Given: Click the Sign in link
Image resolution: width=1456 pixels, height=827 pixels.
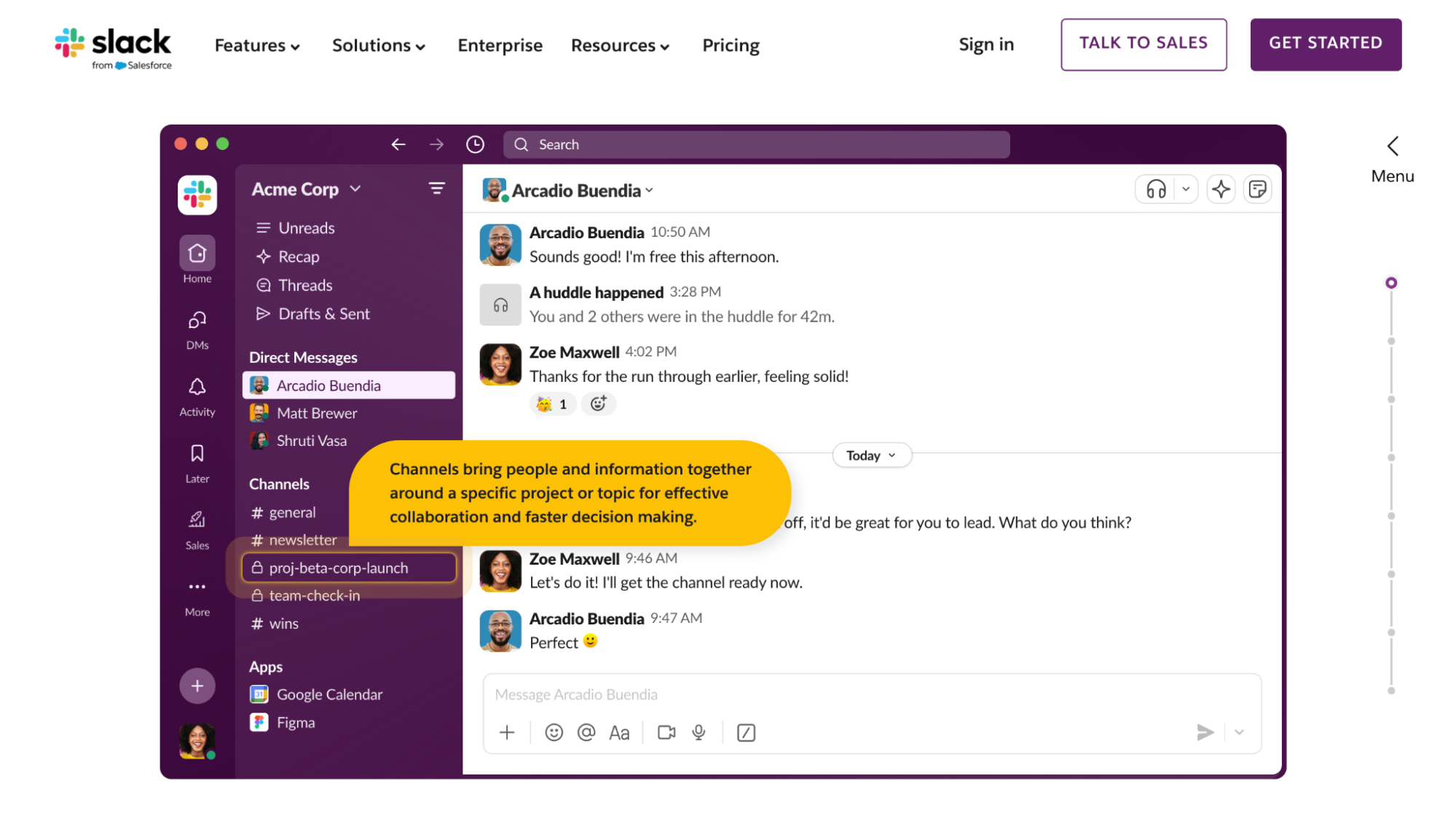Looking at the screenshot, I should pos(986,44).
